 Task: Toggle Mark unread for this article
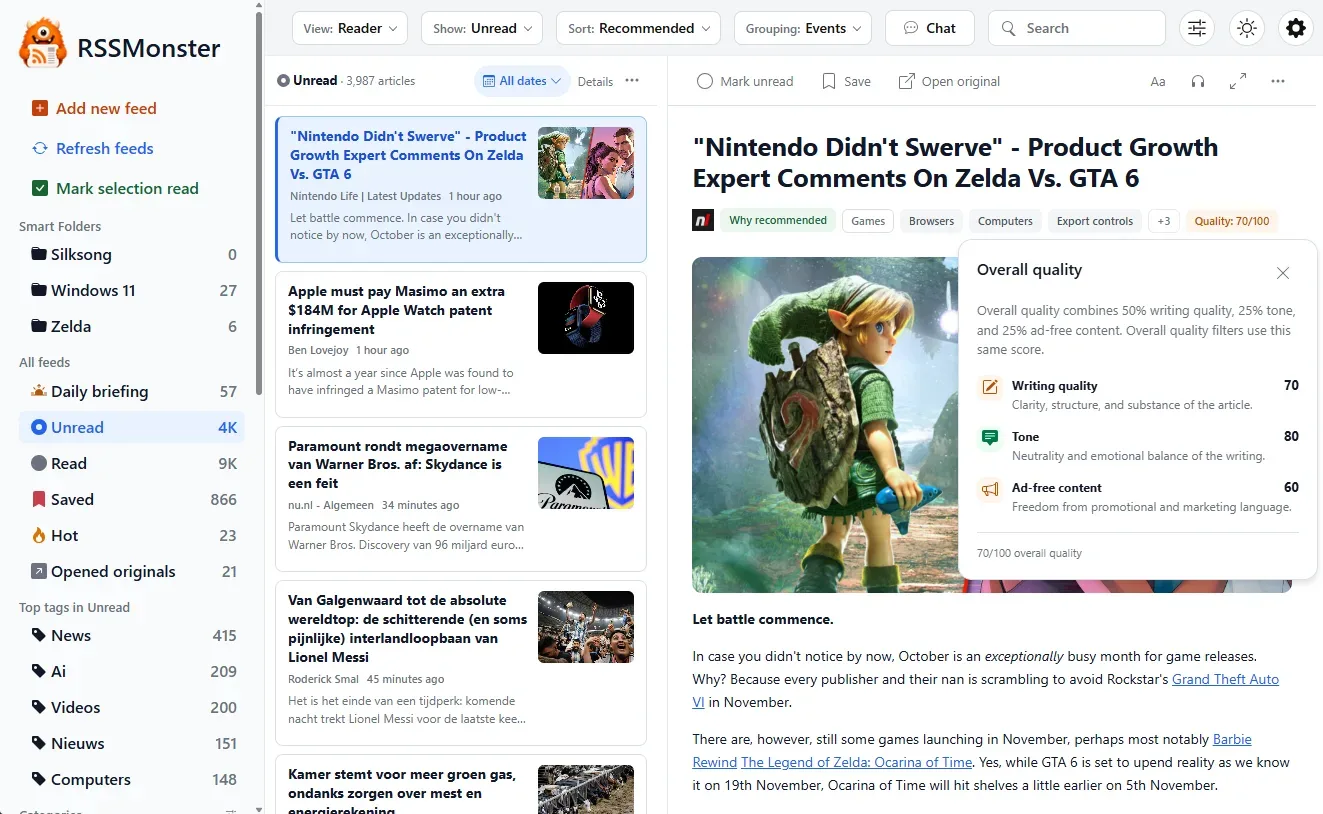pyautogui.click(x=745, y=82)
